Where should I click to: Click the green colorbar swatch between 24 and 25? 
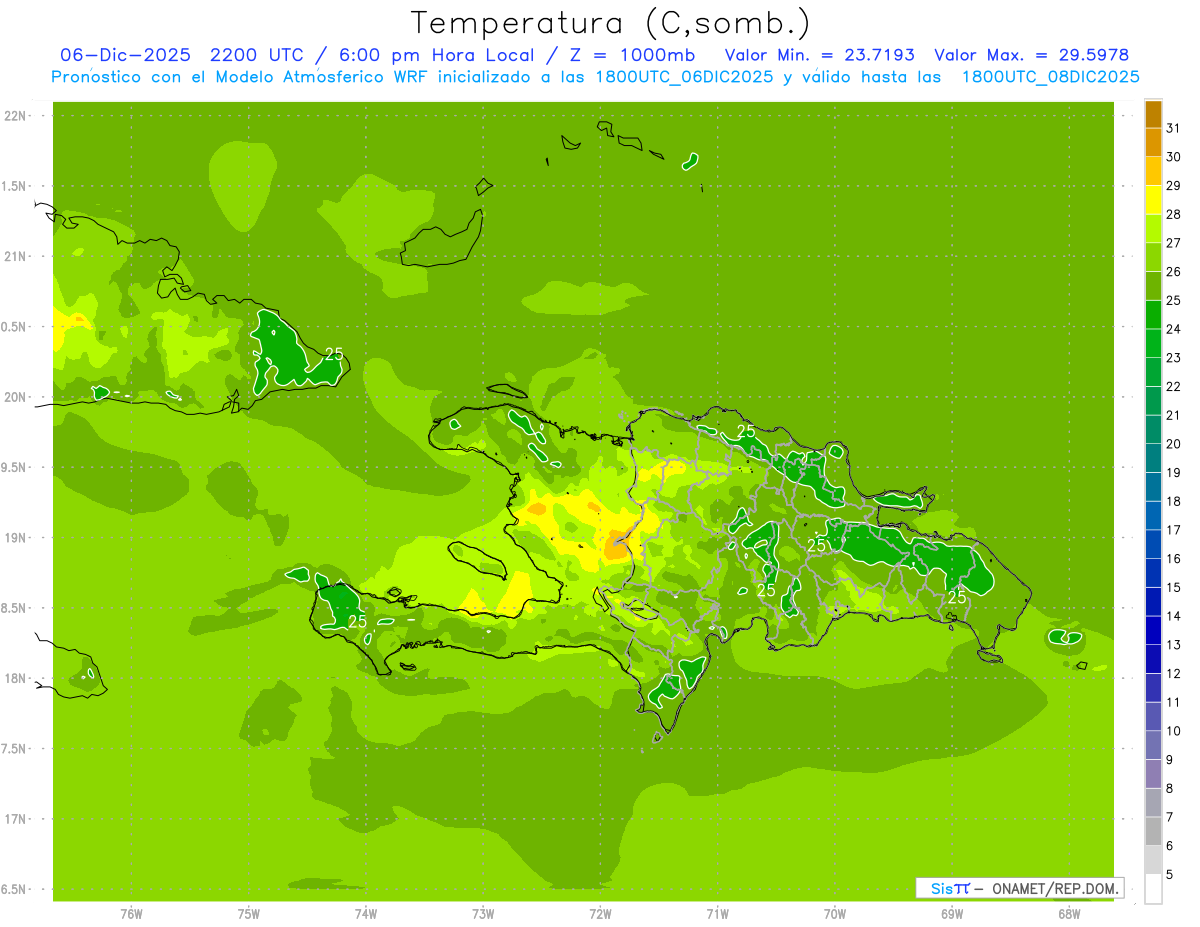tap(1153, 315)
